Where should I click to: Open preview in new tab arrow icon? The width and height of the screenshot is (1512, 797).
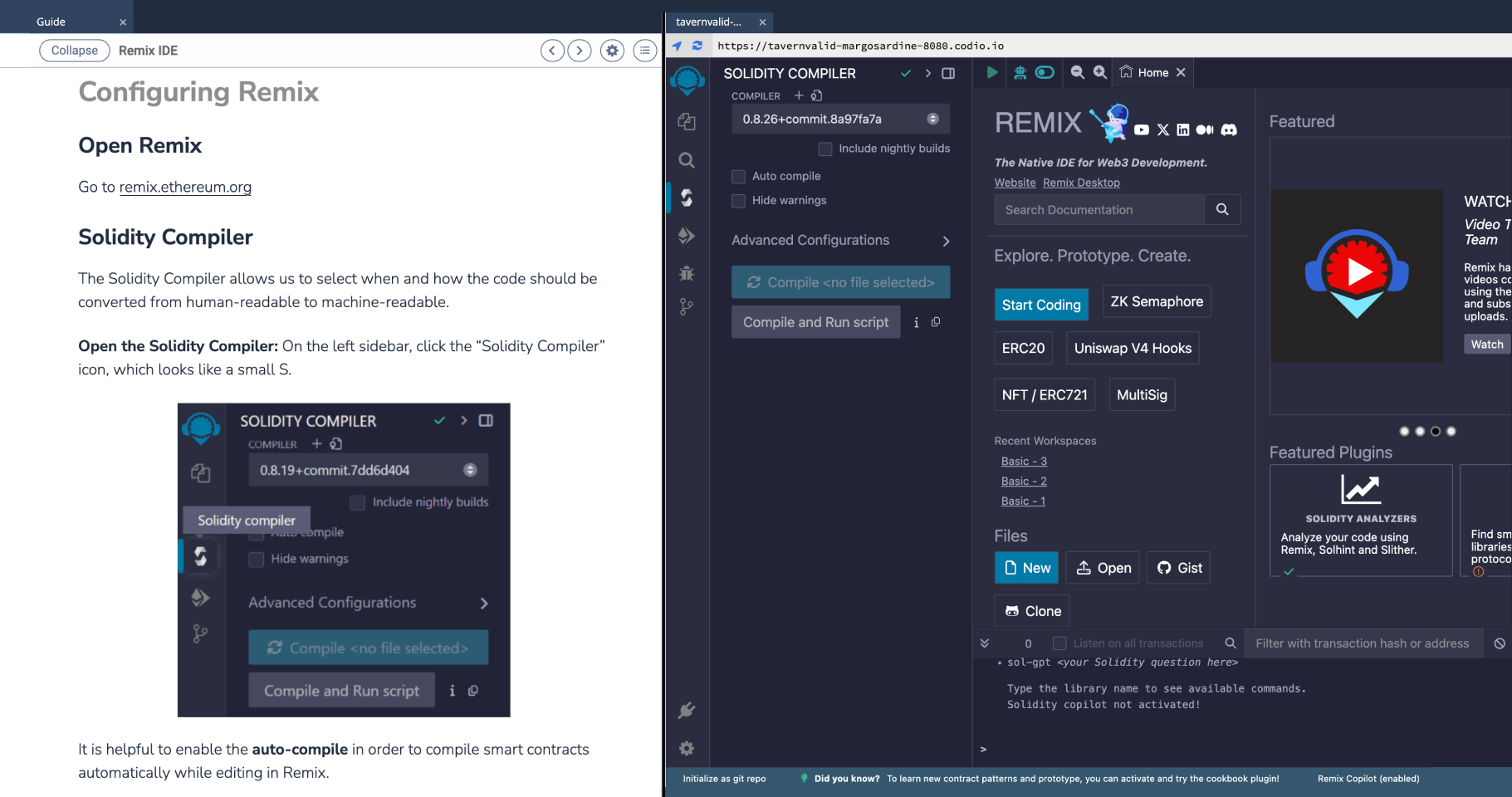tap(677, 46)
